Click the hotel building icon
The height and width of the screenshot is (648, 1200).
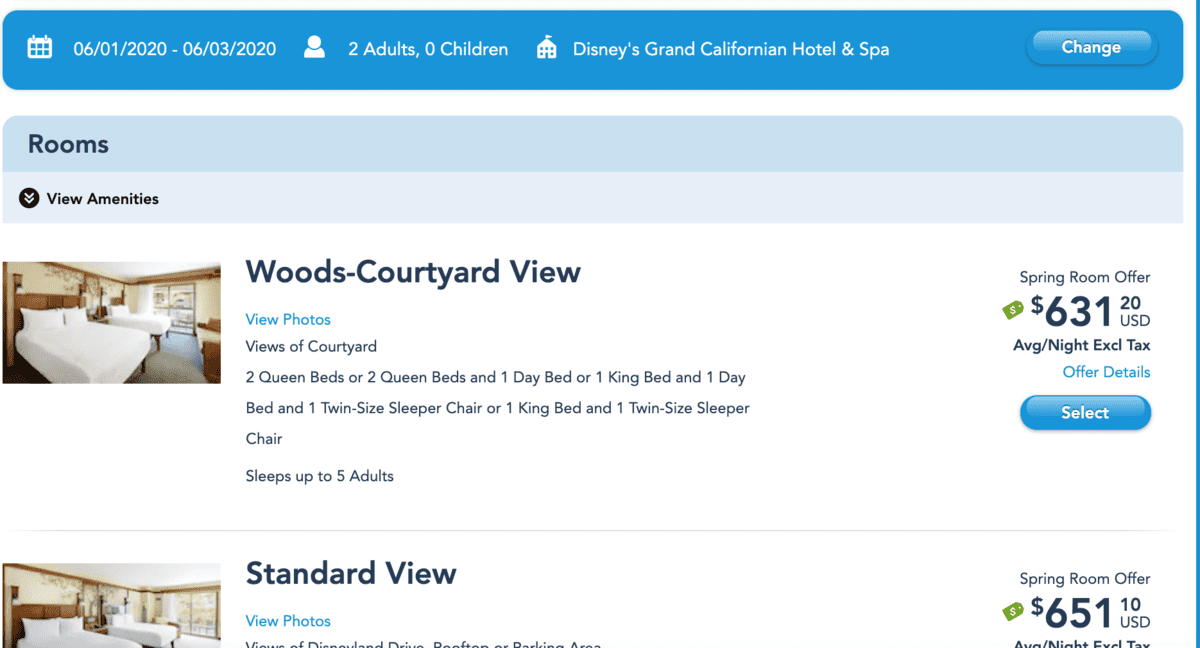coord(546,48)
